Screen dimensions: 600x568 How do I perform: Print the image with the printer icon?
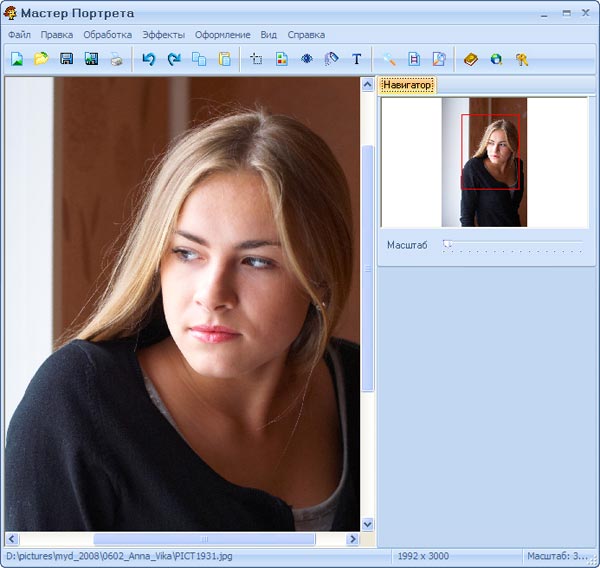(x=117, y=59)
